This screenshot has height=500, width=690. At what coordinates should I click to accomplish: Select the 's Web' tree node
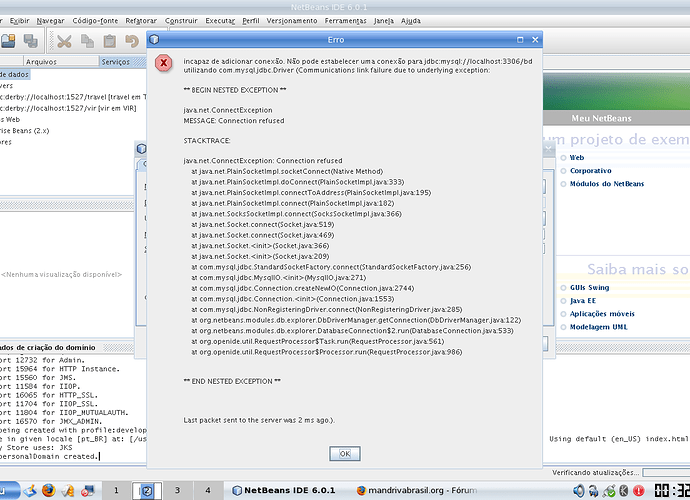(10, 119)
